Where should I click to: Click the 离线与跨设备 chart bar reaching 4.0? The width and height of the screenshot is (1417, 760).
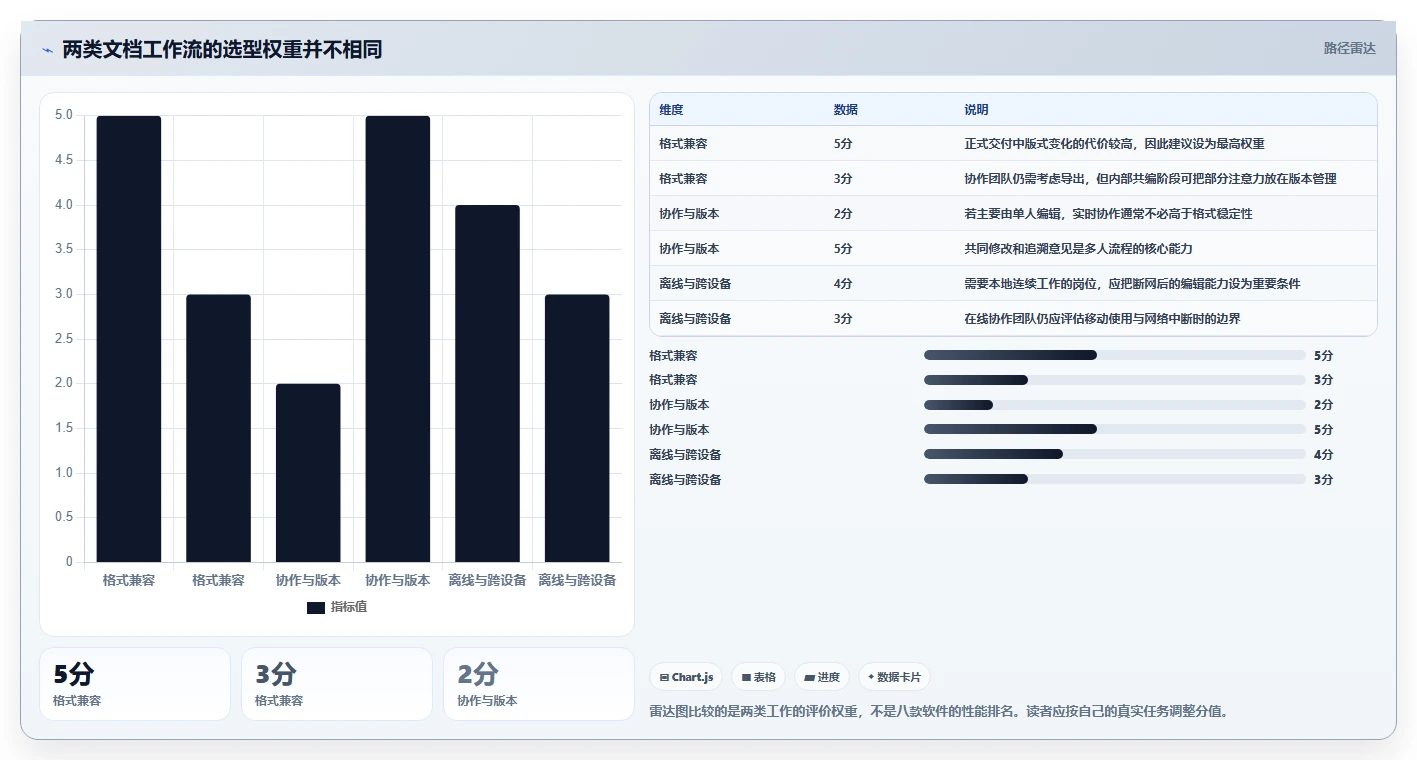coord(487,384)
